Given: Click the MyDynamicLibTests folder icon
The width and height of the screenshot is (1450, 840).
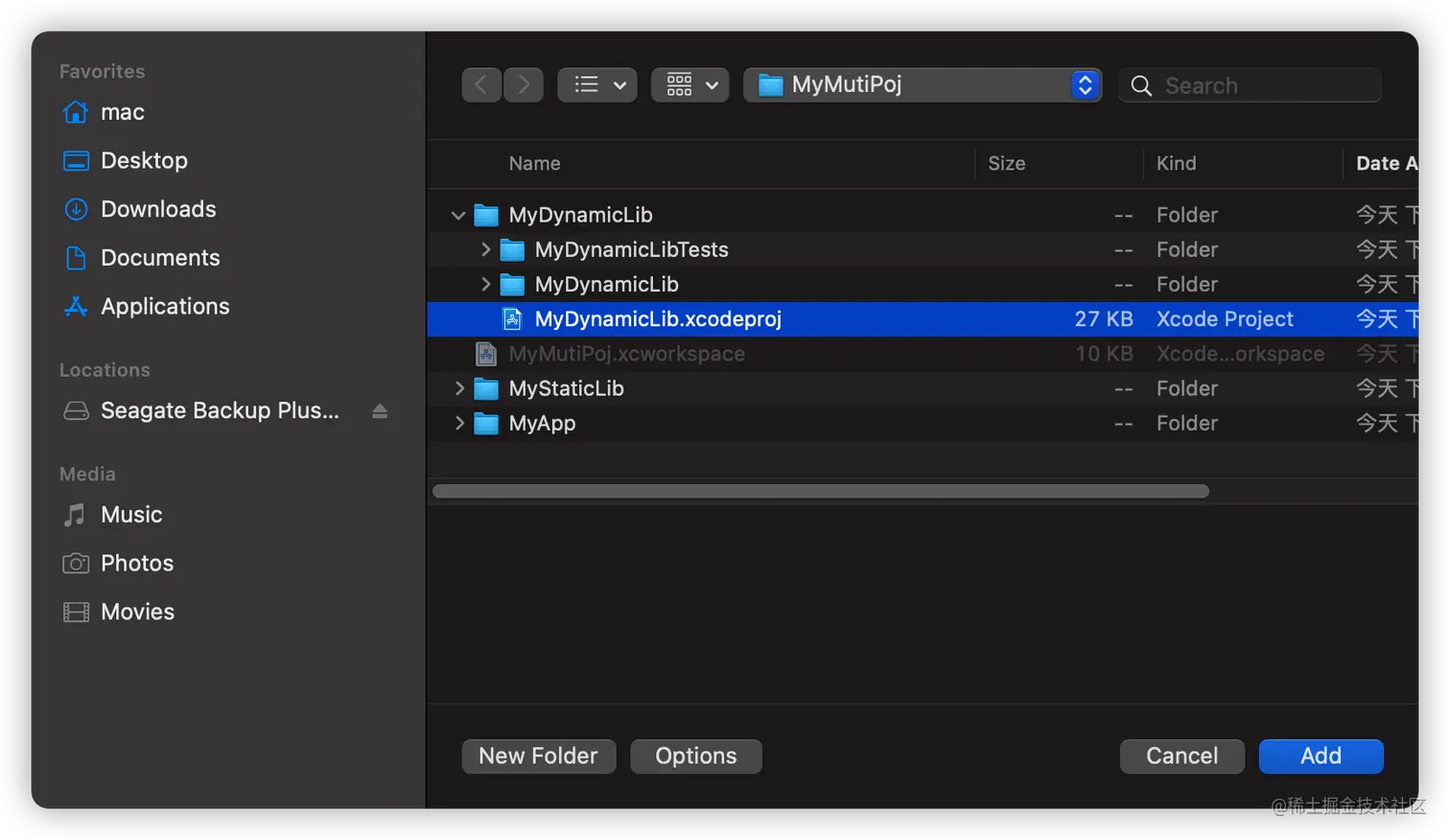Looking at the screenshot, I should (513, 250).
